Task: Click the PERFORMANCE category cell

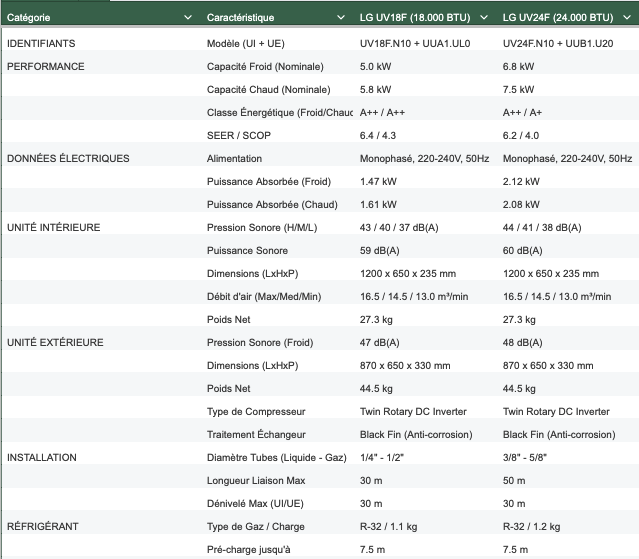Action: click(x=46, y=66)
